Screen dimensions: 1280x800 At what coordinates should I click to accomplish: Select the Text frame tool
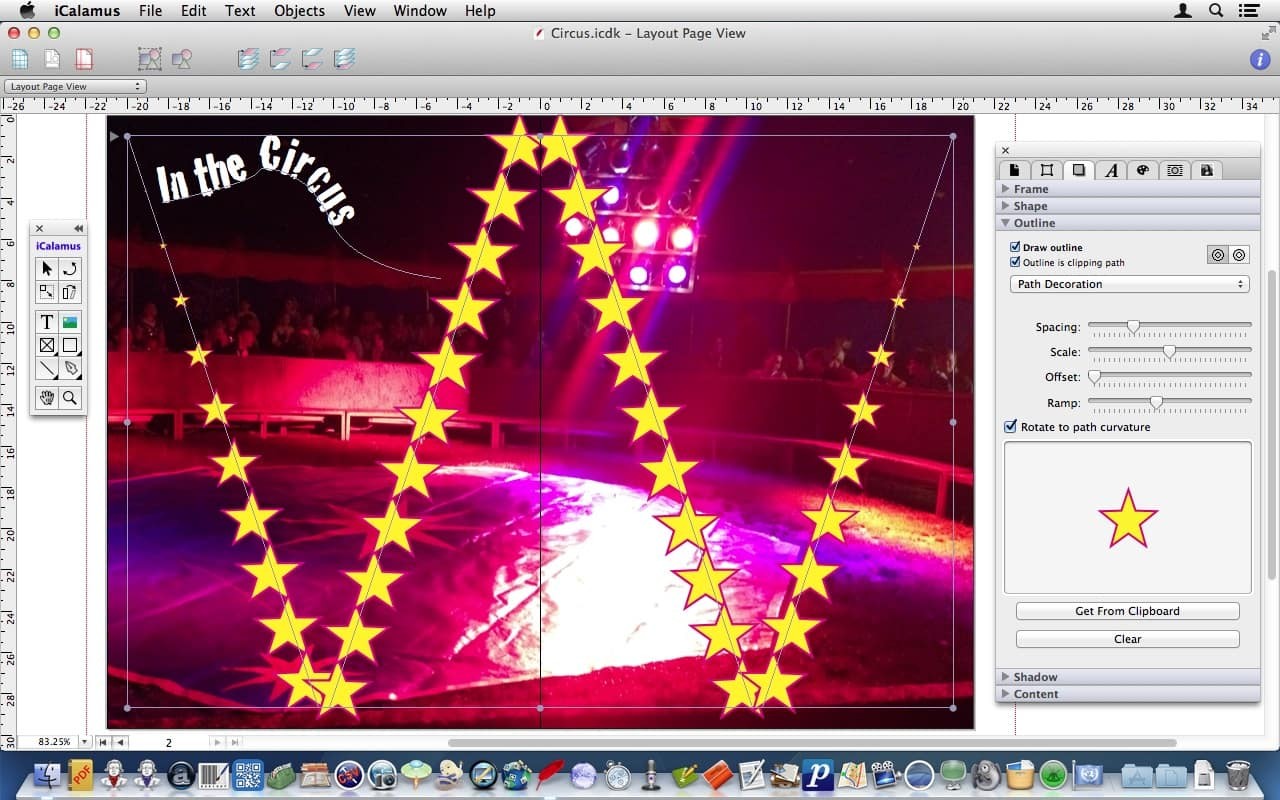tap(47, 322)
